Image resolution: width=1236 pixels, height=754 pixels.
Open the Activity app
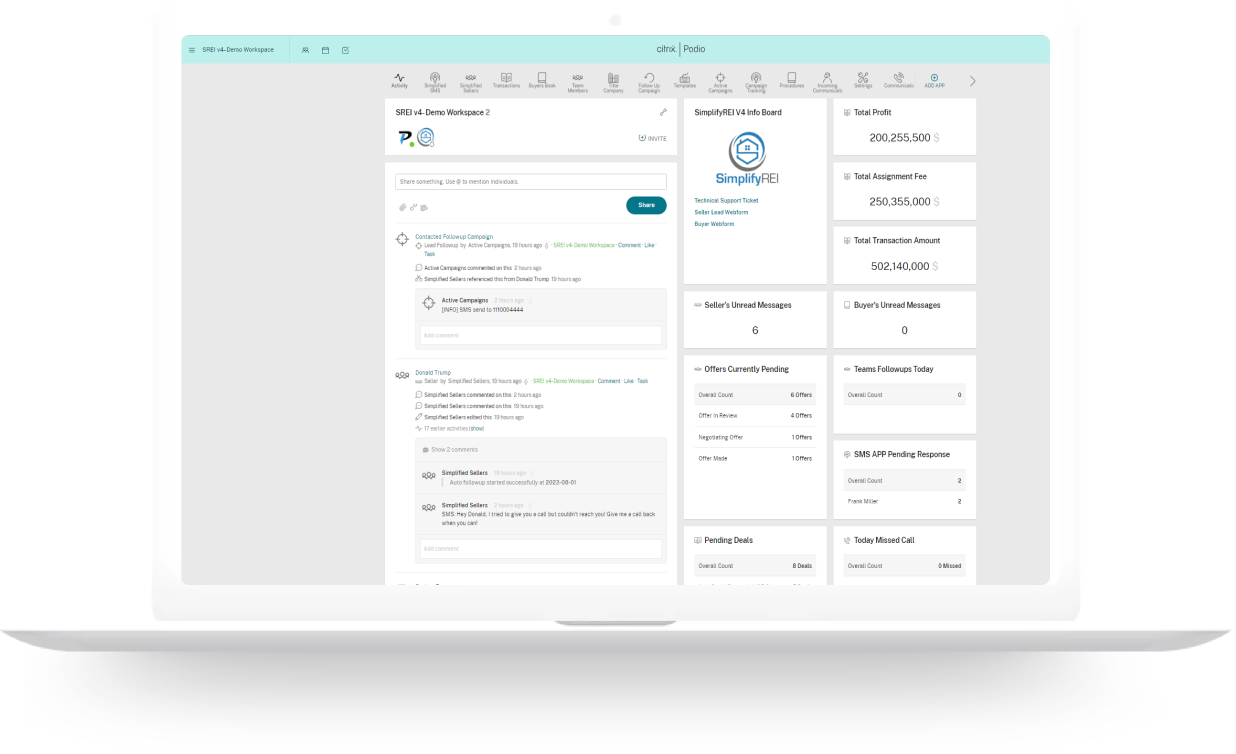pyautogui.click(x=399, y=81)
